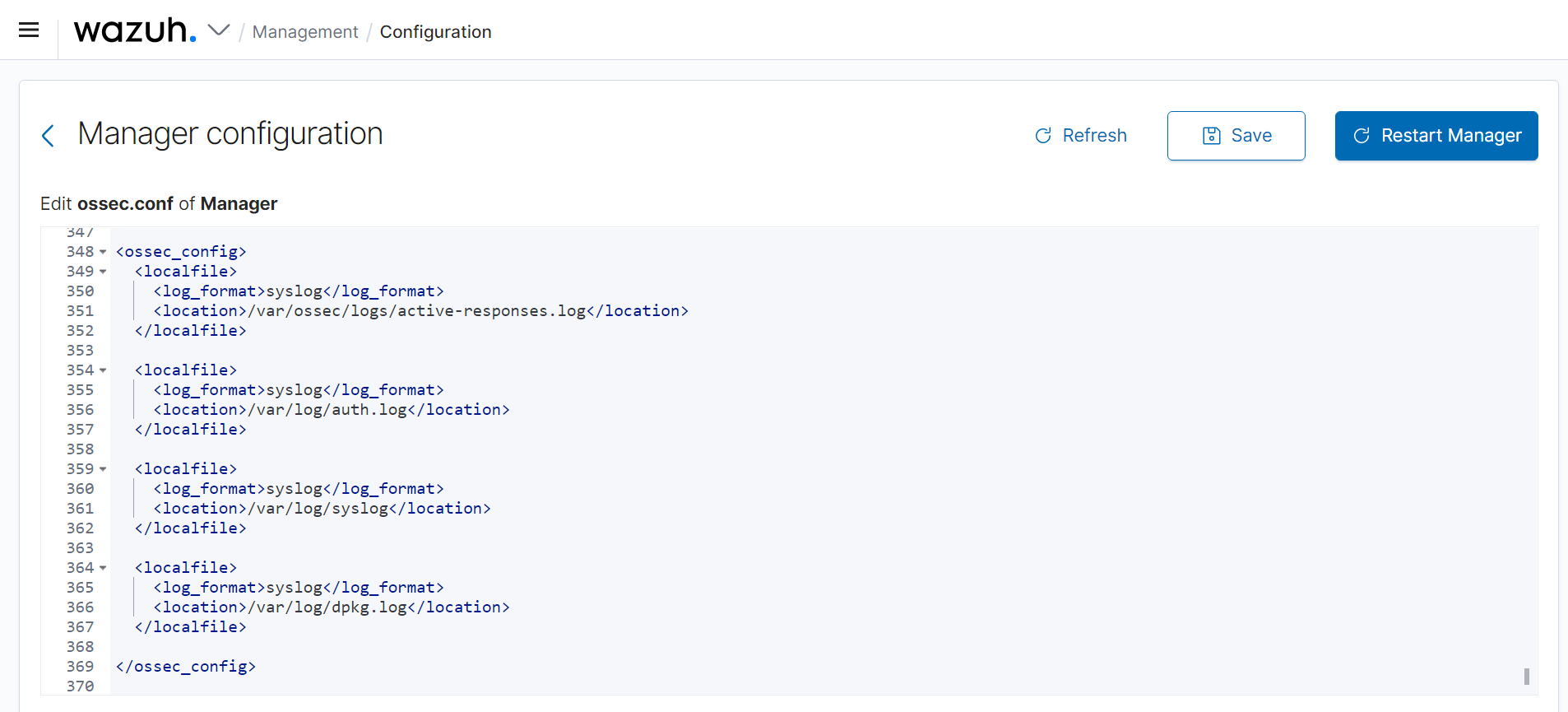Collapse the ossec_config block at line 348
This screenshot has width=1568, height=712.
103,252
